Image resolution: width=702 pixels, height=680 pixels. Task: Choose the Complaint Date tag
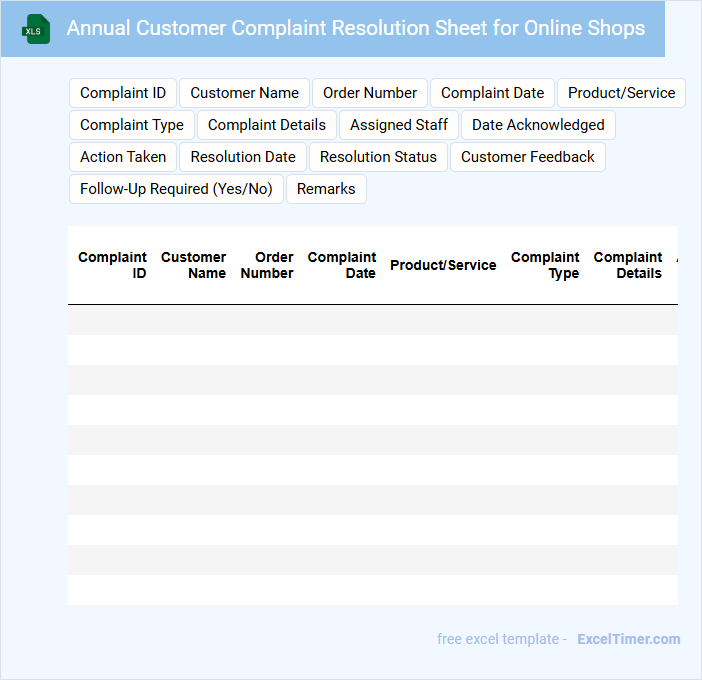(492, 93)
